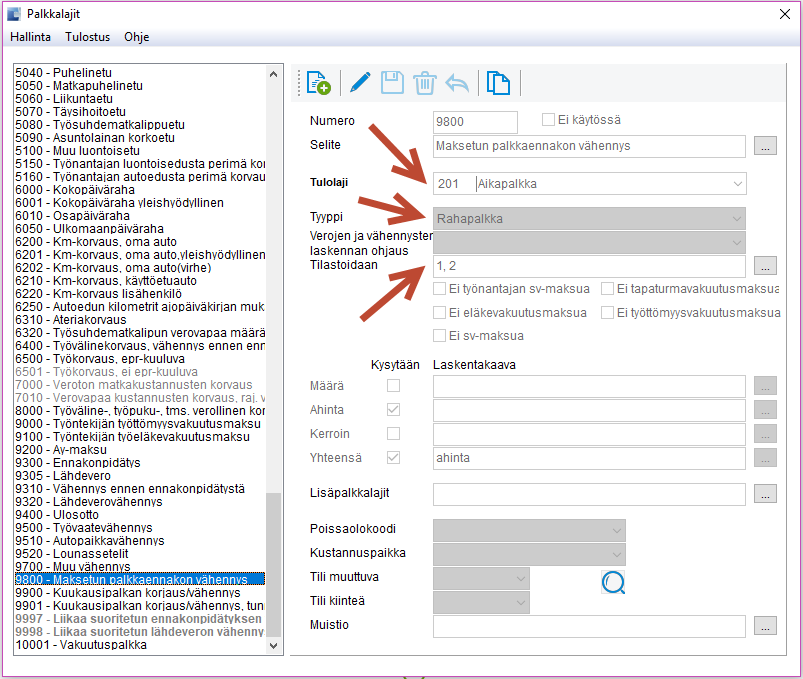Viewport: 803px width, 679px height.
Task: Select 6050 - Ulkomaanpäiväraha in the list
Action: (140, 228)
